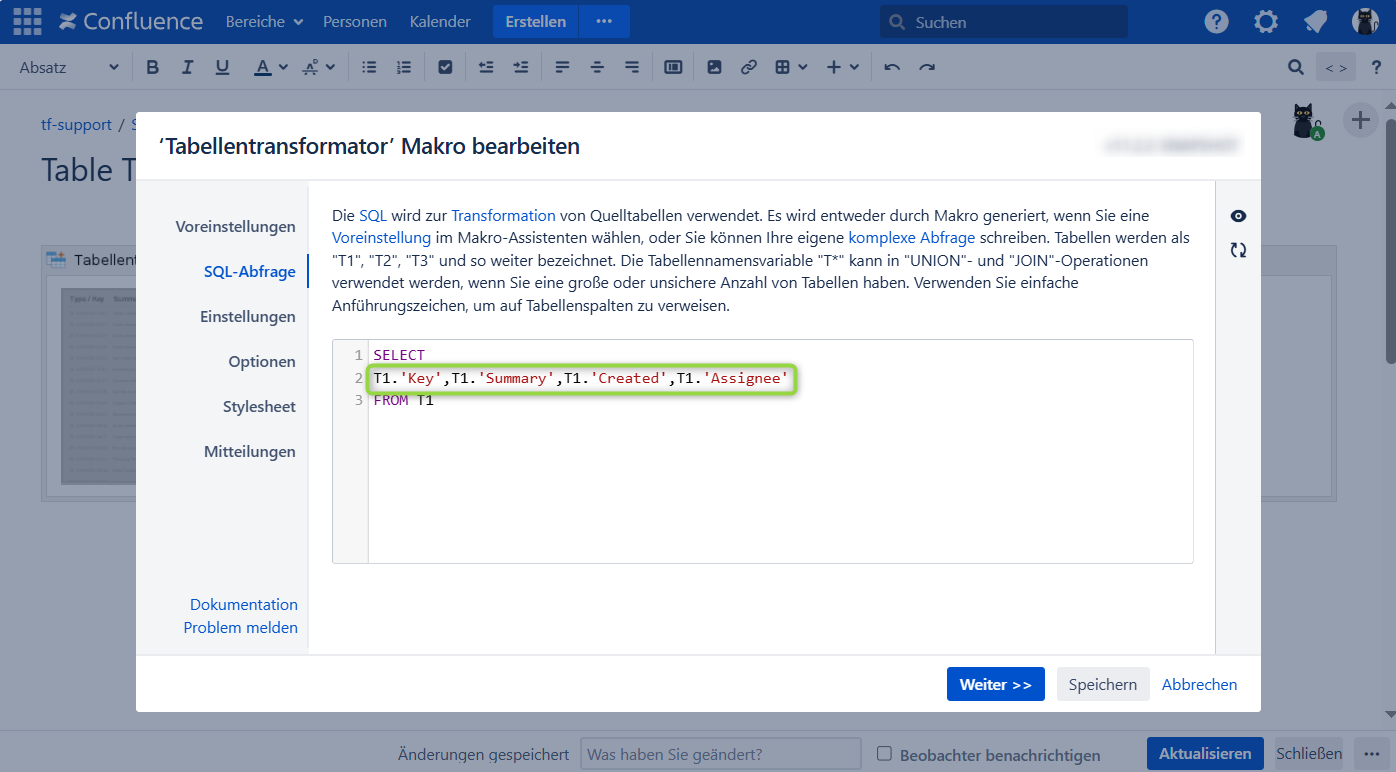The image size is (1396, 772).
Task: Switch to source editor view
Action: pyautogui.click(x=1336, y=67)
